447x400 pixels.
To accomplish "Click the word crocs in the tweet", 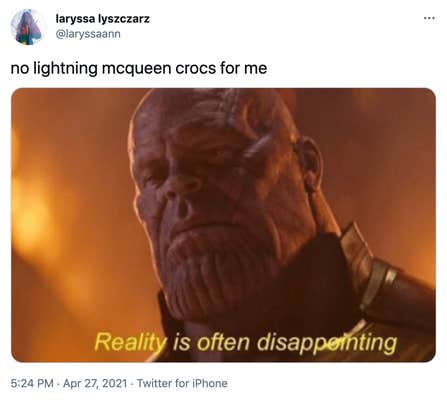I will (x=195, y=68).
